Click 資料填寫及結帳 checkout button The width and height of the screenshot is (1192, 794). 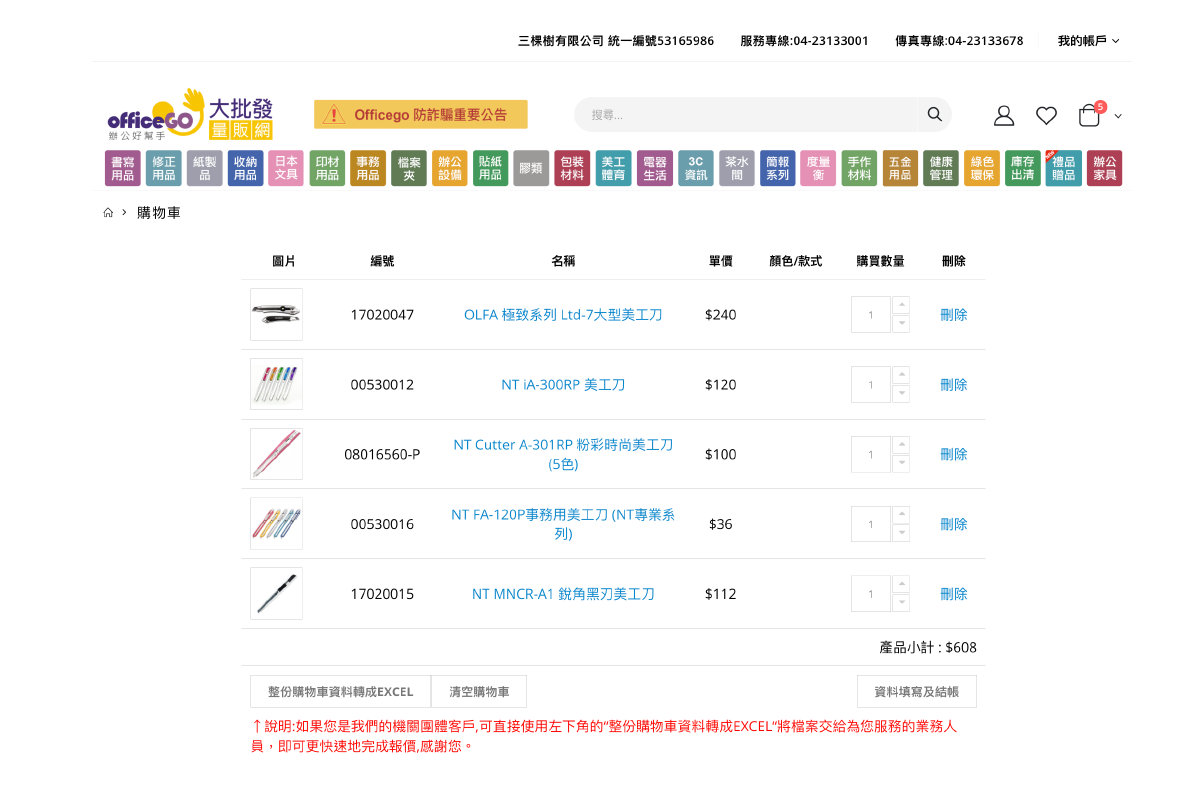[x=916, y=692]
